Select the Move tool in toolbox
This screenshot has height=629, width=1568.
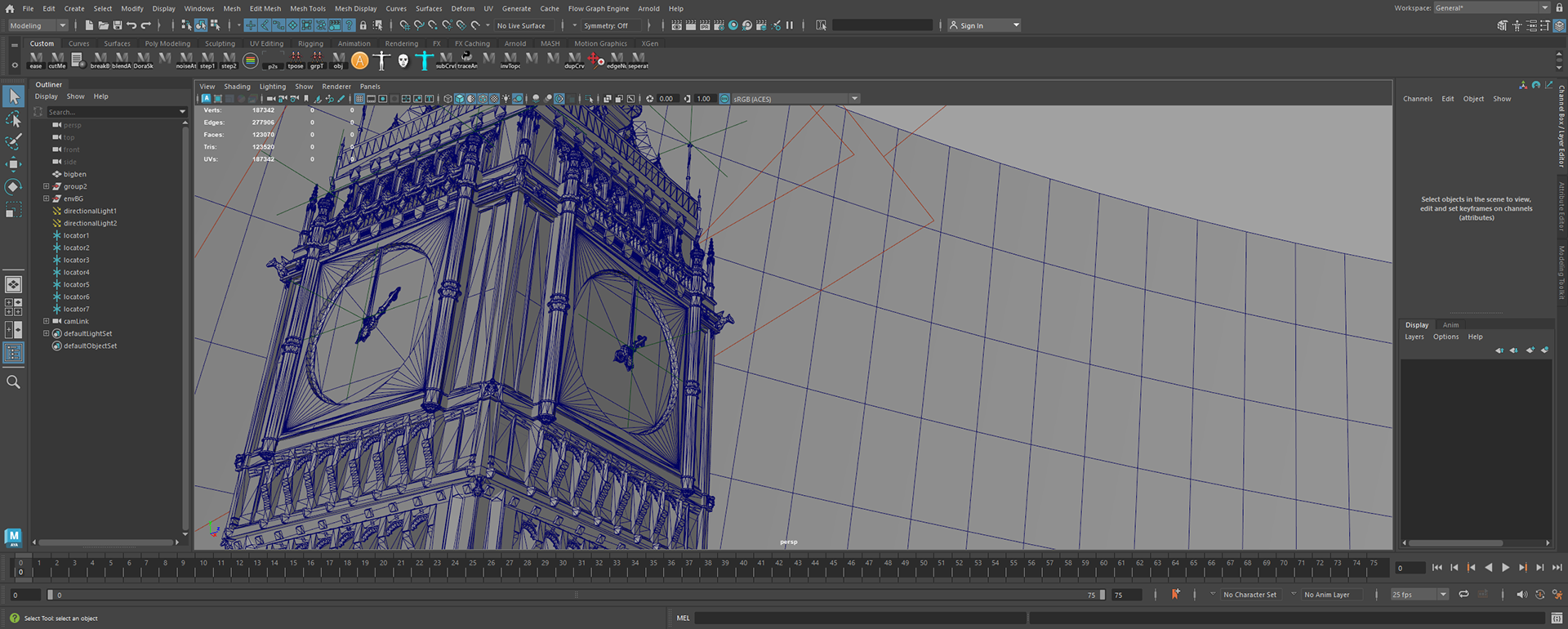pyautogui.click(x=13, y=164)
